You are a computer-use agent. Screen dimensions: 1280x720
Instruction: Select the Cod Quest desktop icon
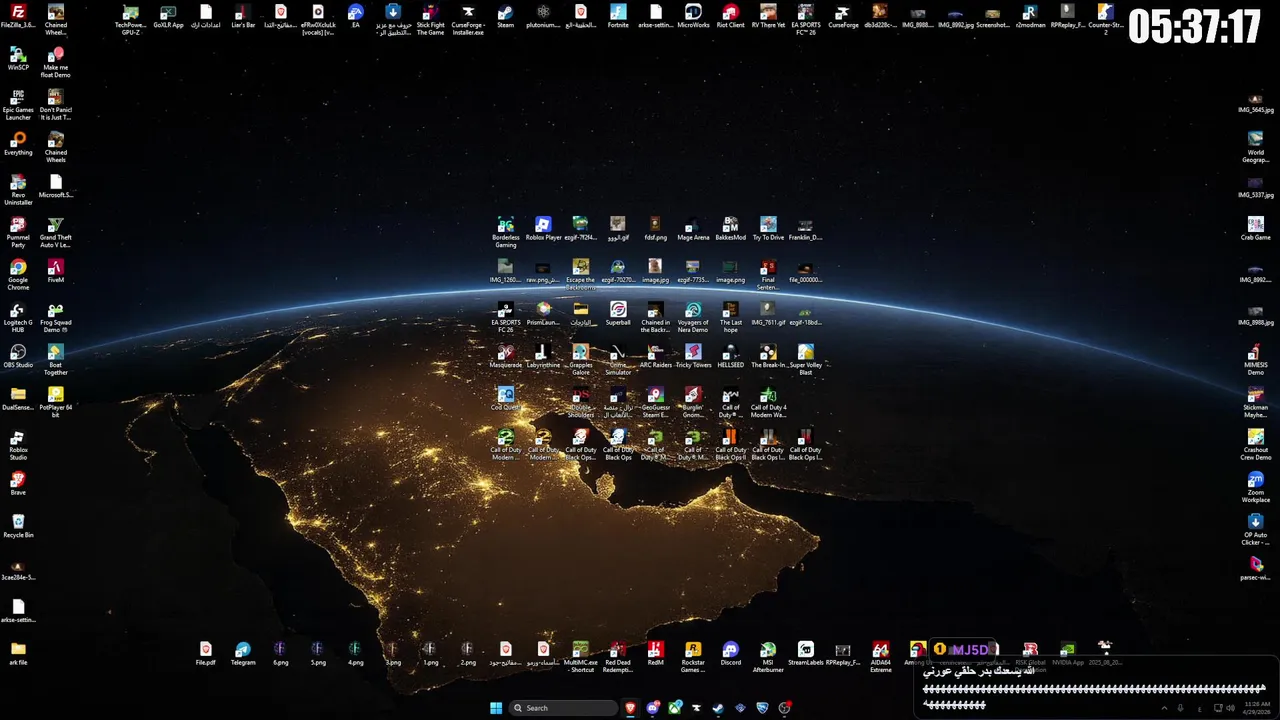506,398
